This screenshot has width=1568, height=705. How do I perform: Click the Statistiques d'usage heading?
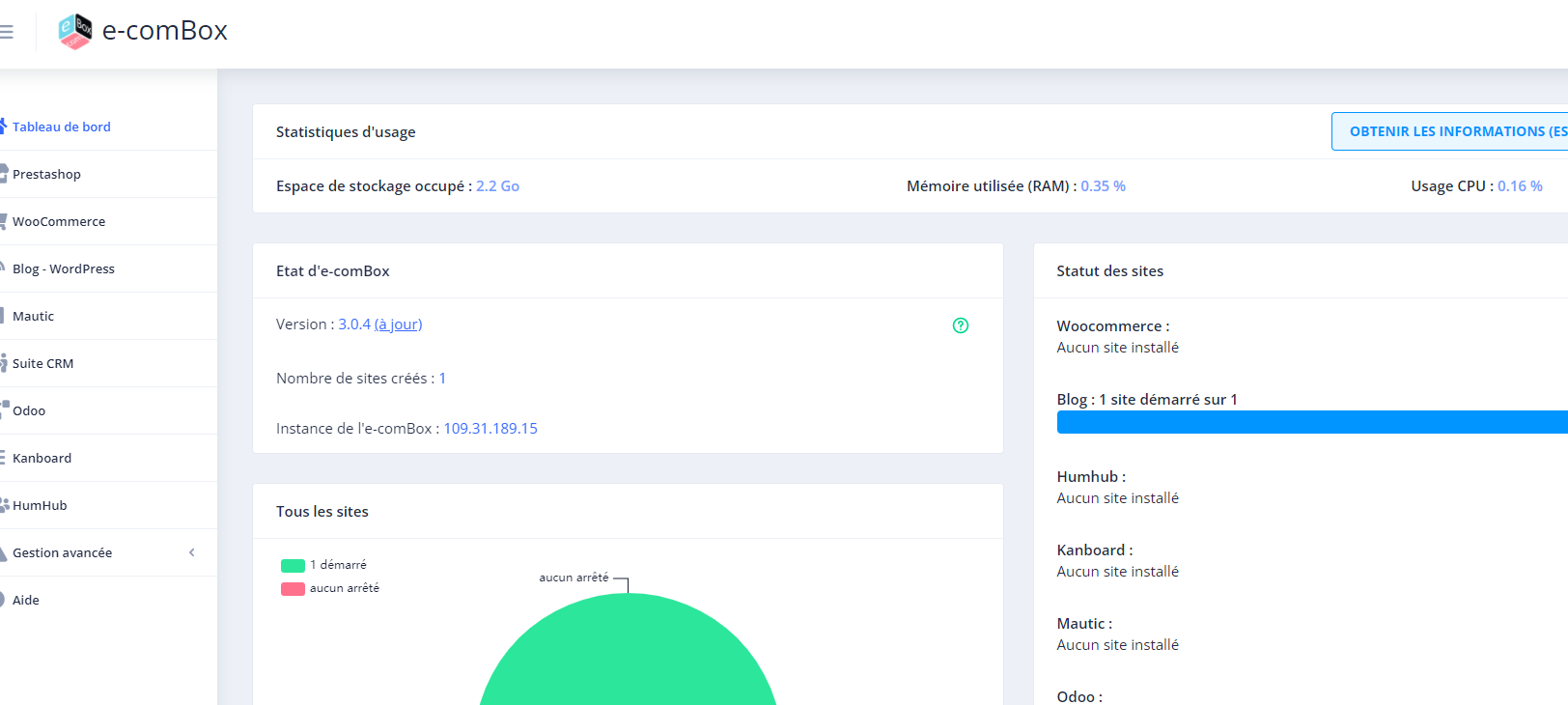(346, 132)
